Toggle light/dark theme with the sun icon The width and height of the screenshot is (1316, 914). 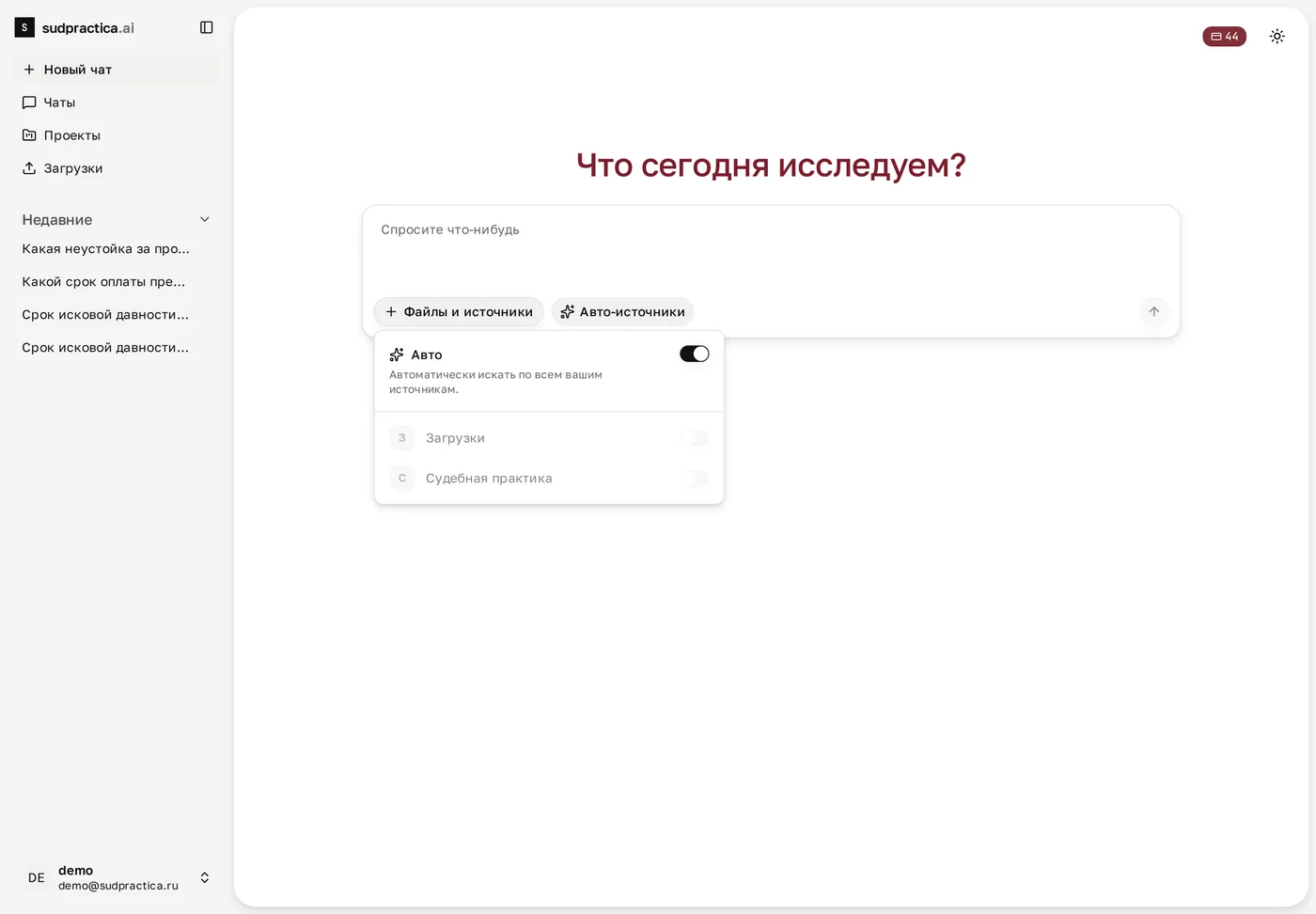pos(1277,36)
